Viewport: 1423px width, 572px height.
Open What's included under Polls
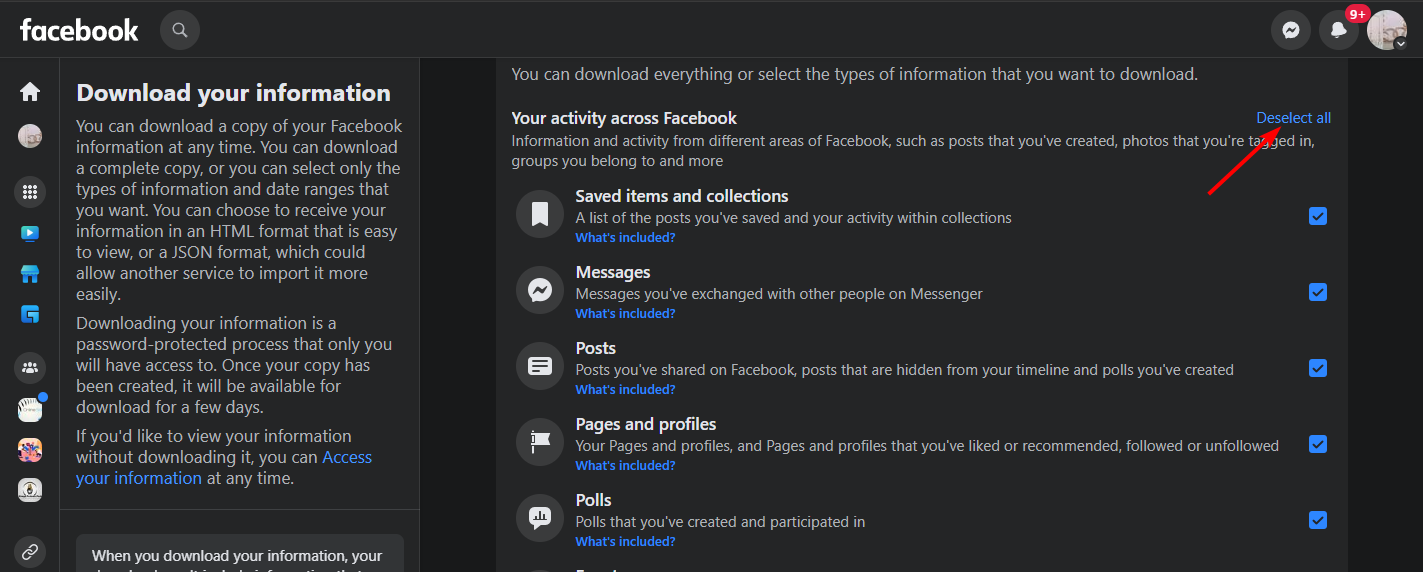coord(625,542)
